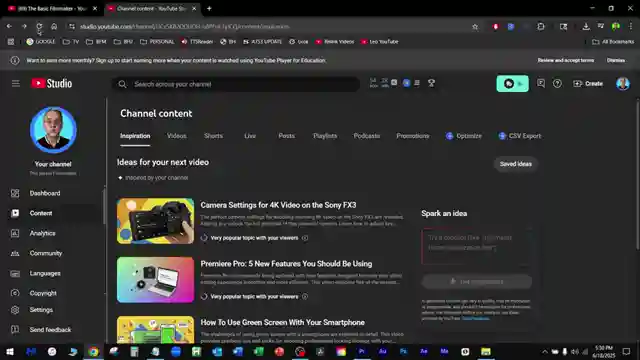Click the Spark an idea text box
This screenshot has height=360, width=640.
[x=477, y=247]
